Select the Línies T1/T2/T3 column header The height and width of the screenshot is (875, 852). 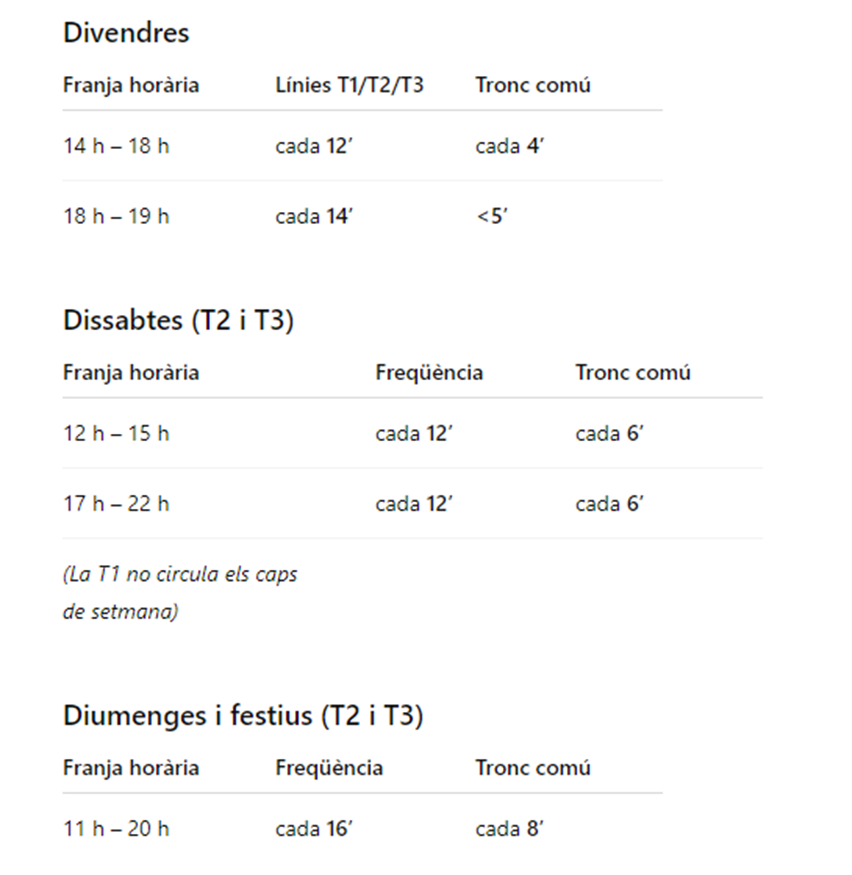[x=349, y=85]
